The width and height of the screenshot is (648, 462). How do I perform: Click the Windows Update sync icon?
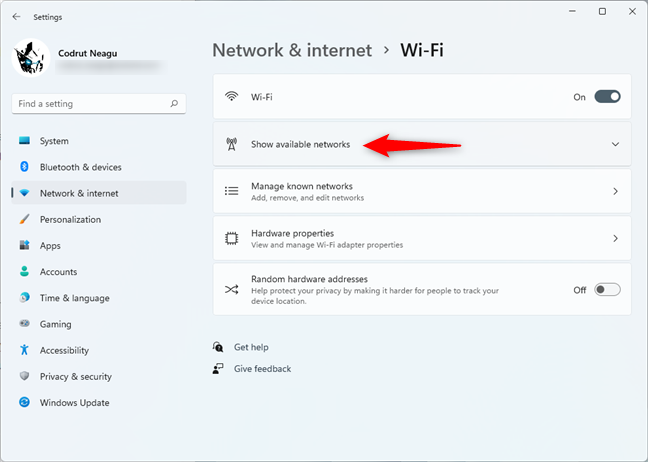coord(24,402)
